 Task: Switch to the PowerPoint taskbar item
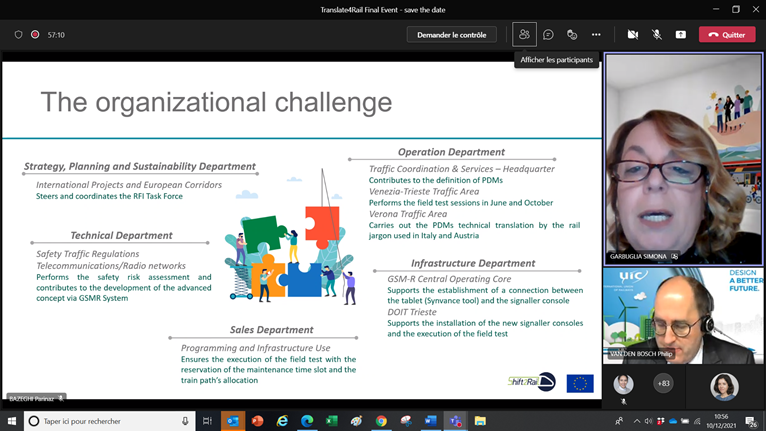tap(258, 421)
